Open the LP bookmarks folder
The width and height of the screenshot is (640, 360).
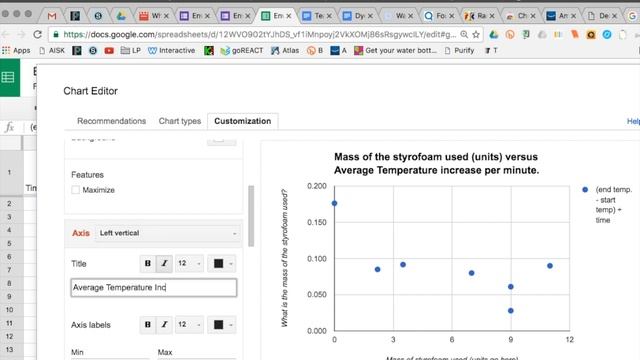(x=131, y=51)
